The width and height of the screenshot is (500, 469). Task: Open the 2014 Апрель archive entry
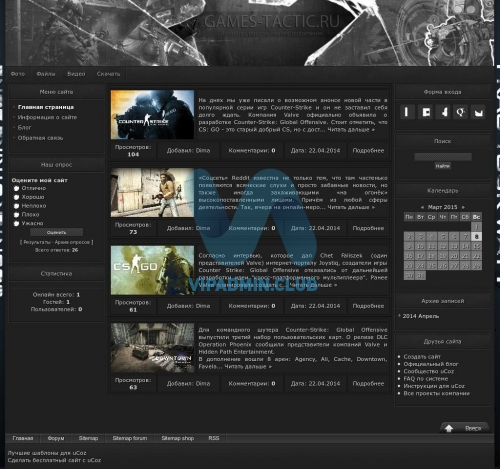[x=421, y=316]
